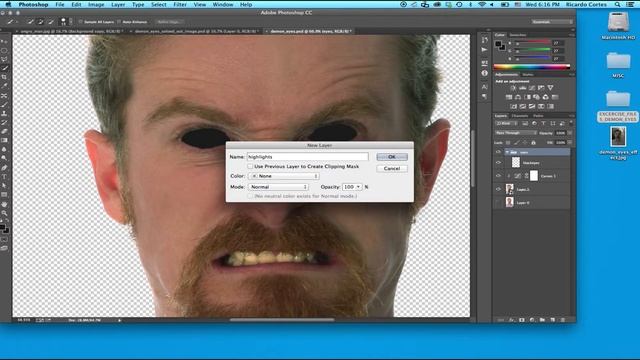Hide the blackeyes layer

(x=498, y=162)
